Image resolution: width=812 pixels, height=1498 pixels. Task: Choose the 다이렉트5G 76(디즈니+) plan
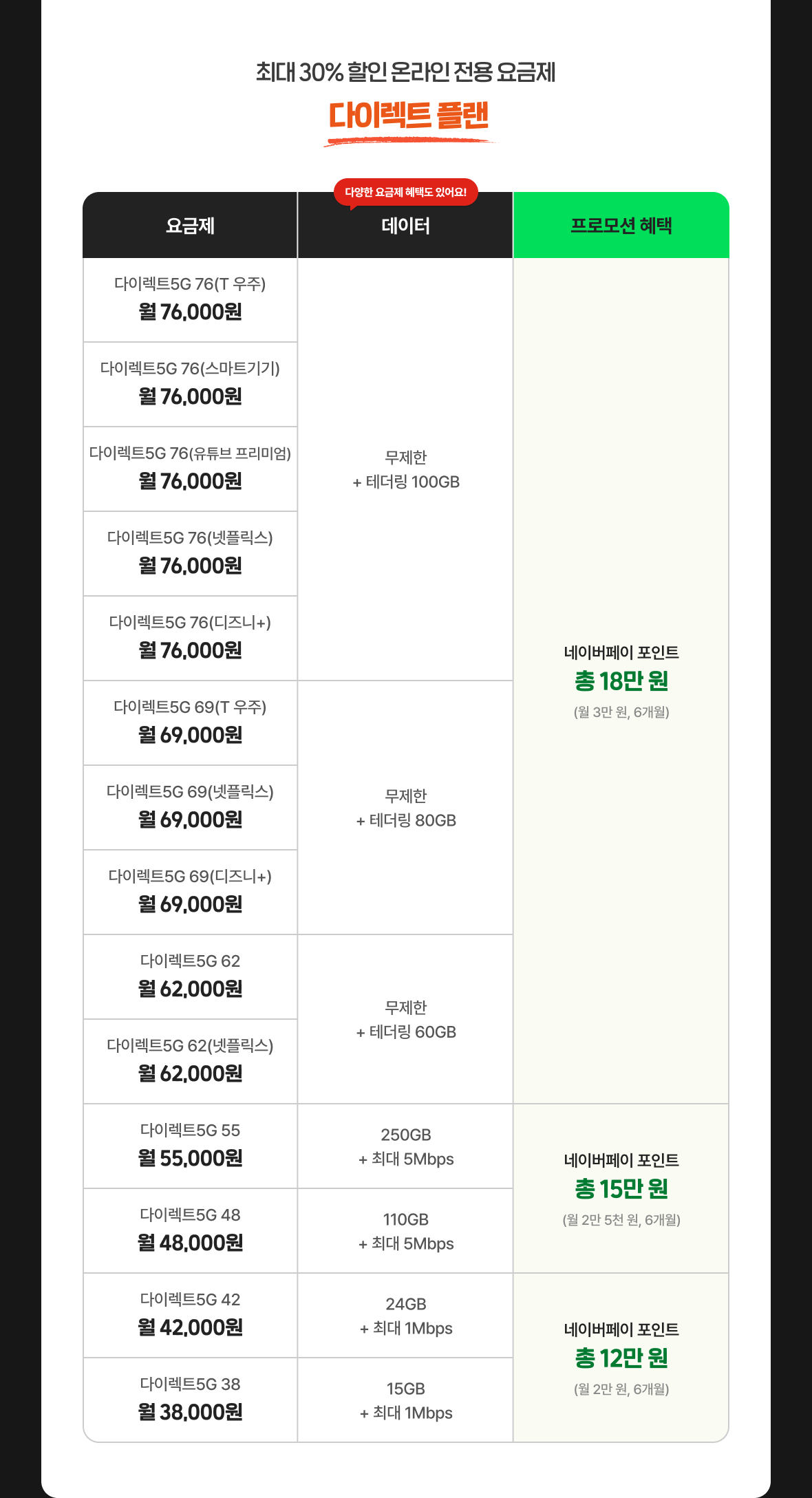[190, 638]
